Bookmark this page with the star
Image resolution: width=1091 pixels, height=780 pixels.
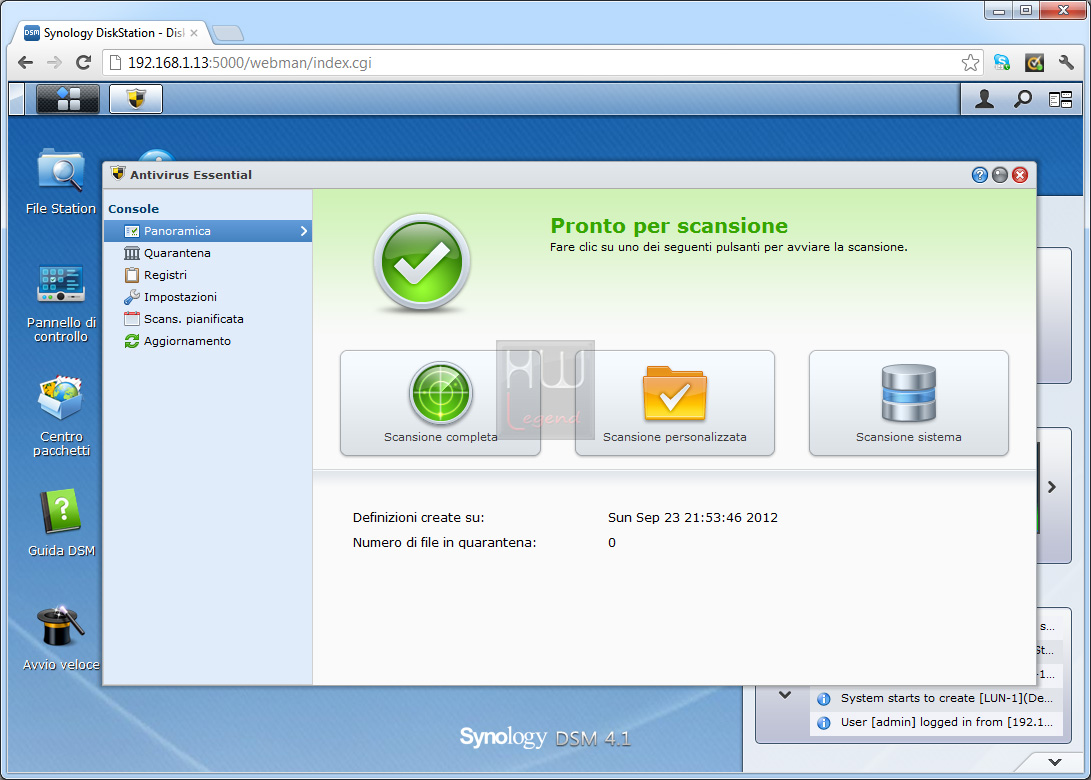click(970, 63)
